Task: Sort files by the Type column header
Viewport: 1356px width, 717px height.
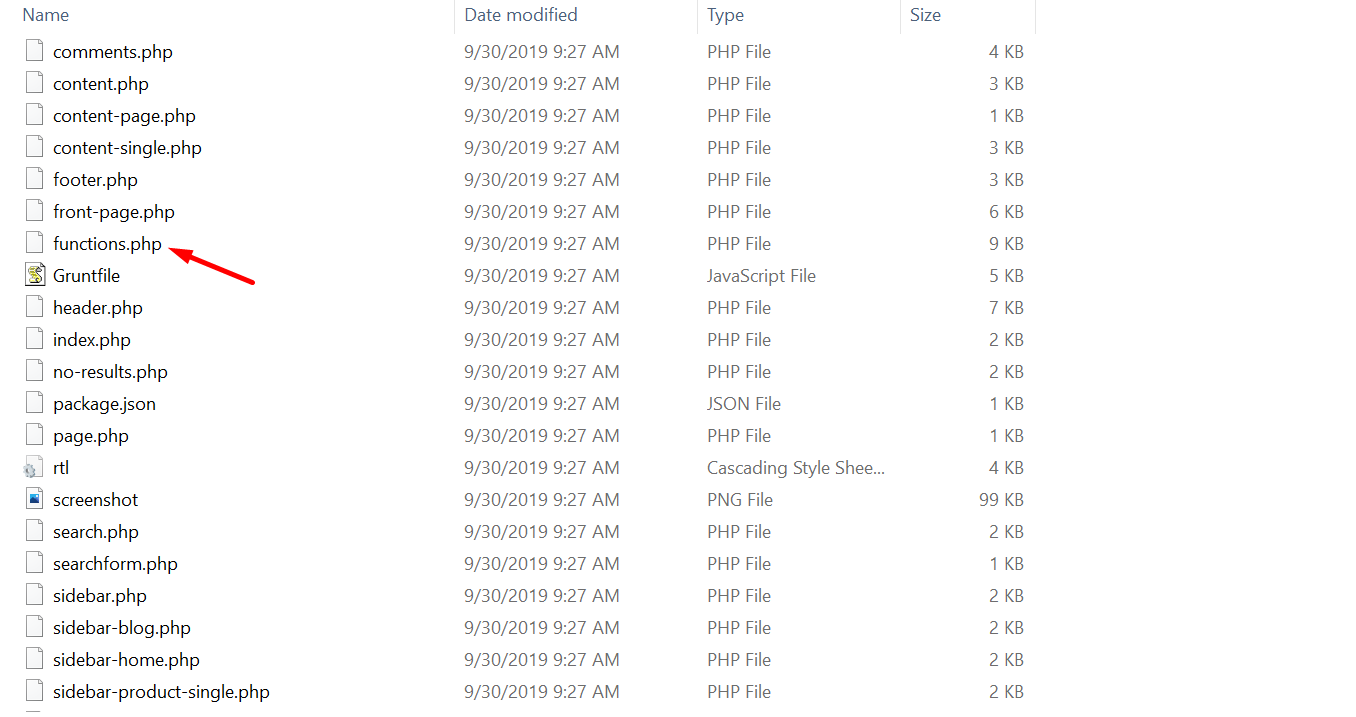Action: click(725, 15)
